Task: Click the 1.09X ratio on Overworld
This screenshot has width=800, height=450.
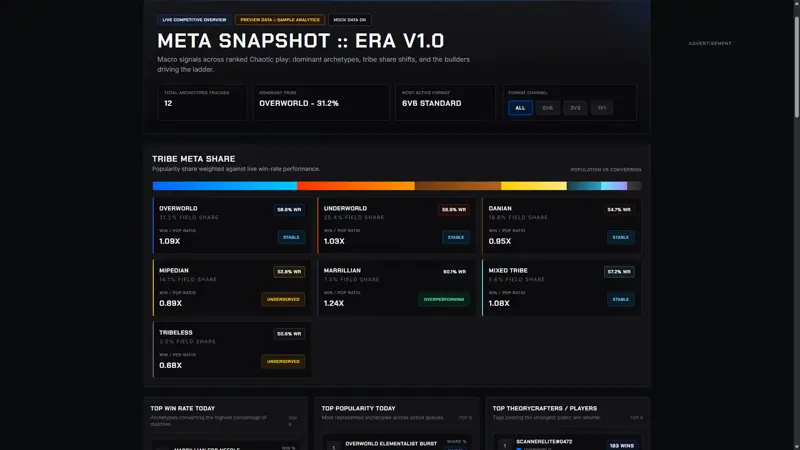Action: pyautogui.click(x=169, y=241)
